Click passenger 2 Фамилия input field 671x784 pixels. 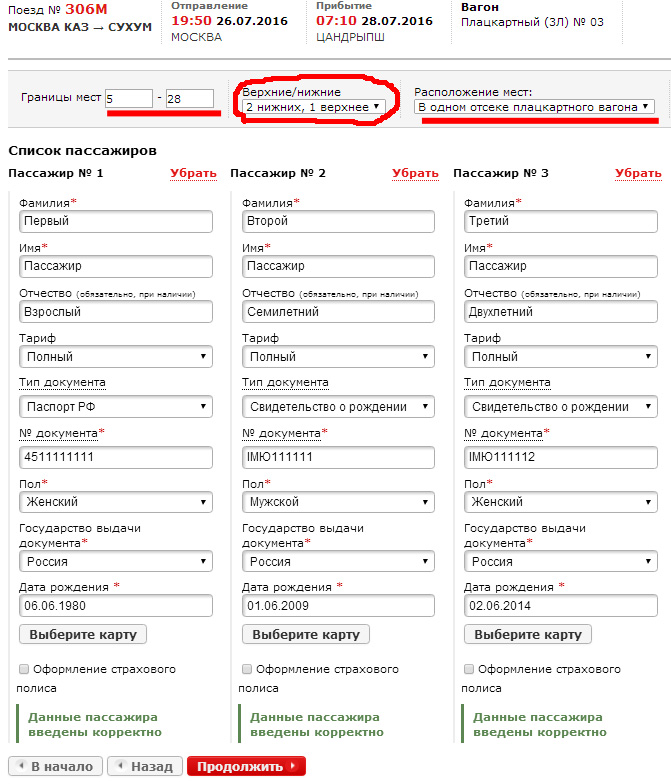point(338,221)
